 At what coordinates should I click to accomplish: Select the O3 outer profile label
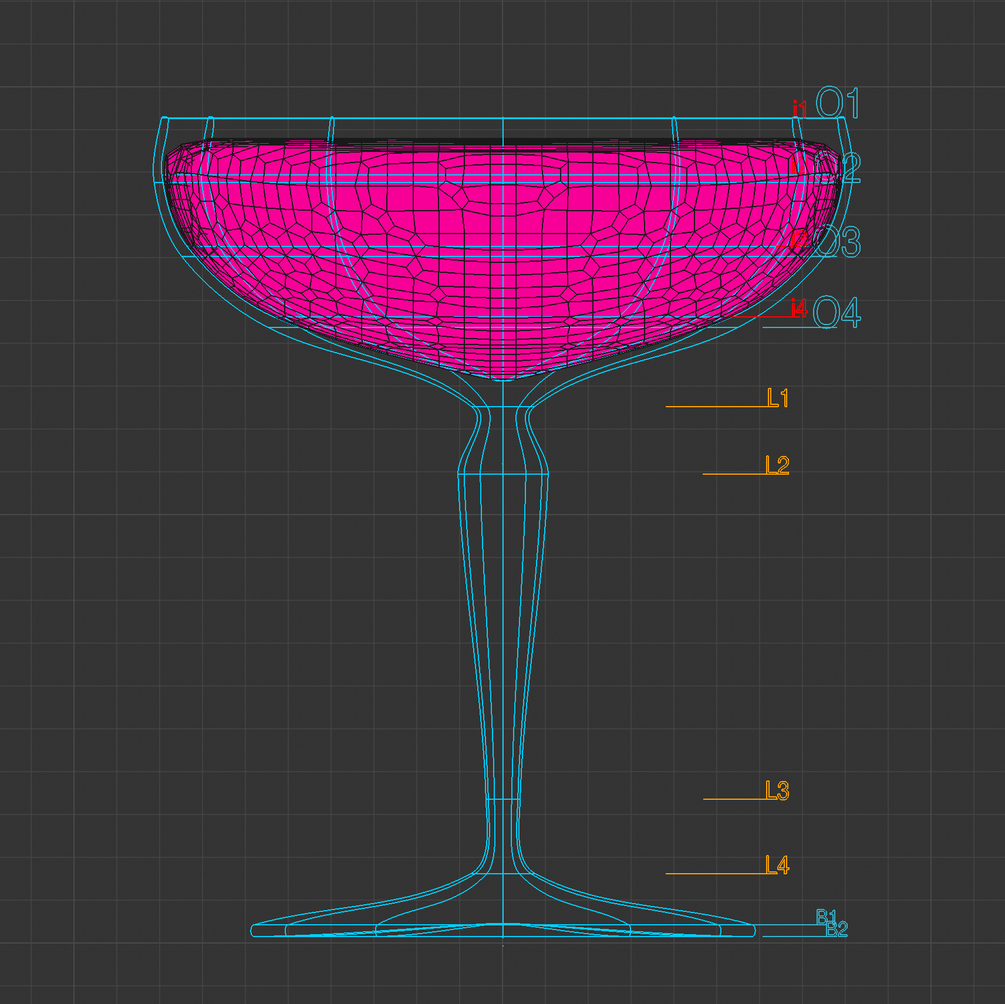pyautogui.click(x=838, y=241)
